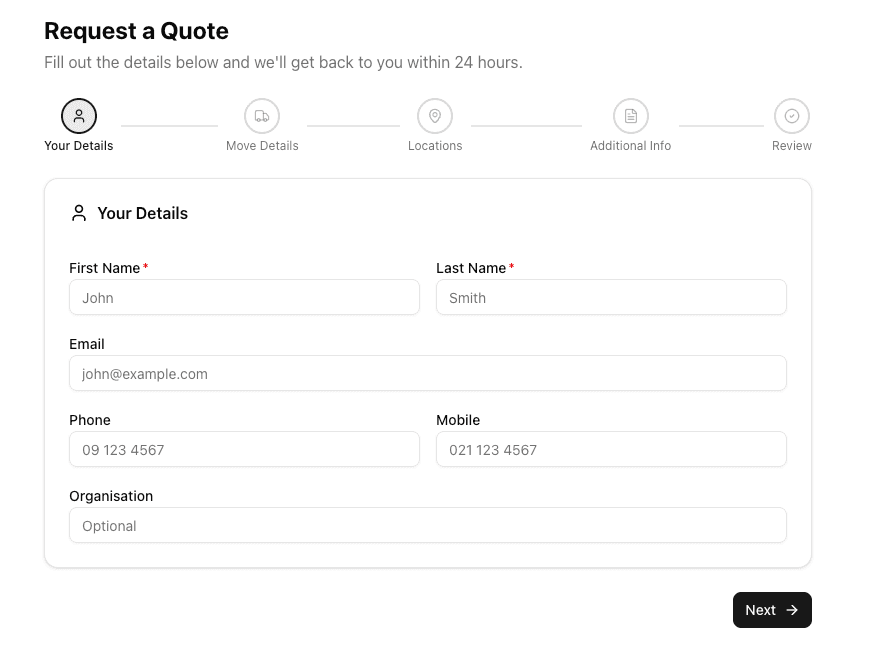Click the Phone input field
The image size is (878, 658).
(244, 449)
